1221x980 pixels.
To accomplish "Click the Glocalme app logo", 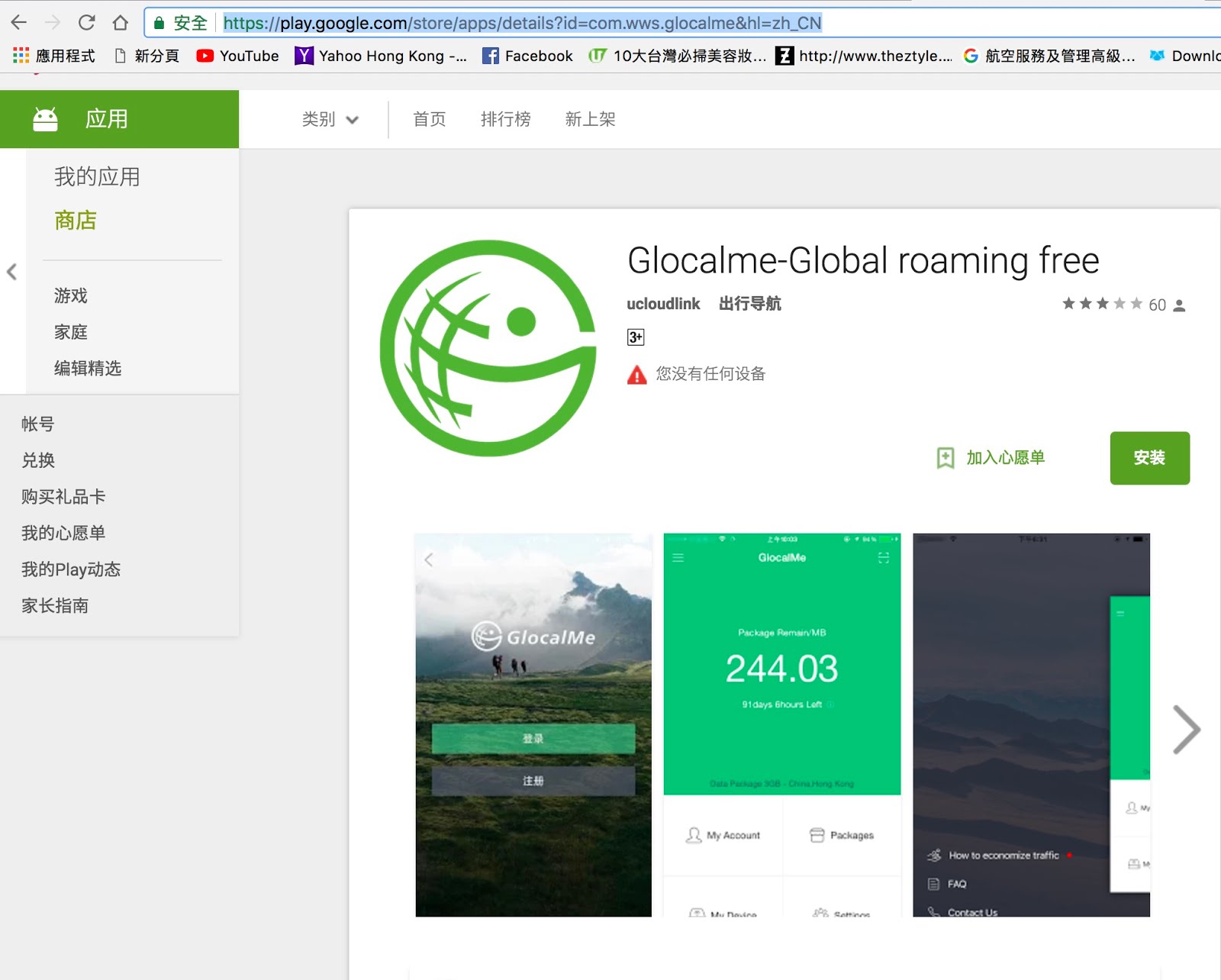I will coord(488,348).
